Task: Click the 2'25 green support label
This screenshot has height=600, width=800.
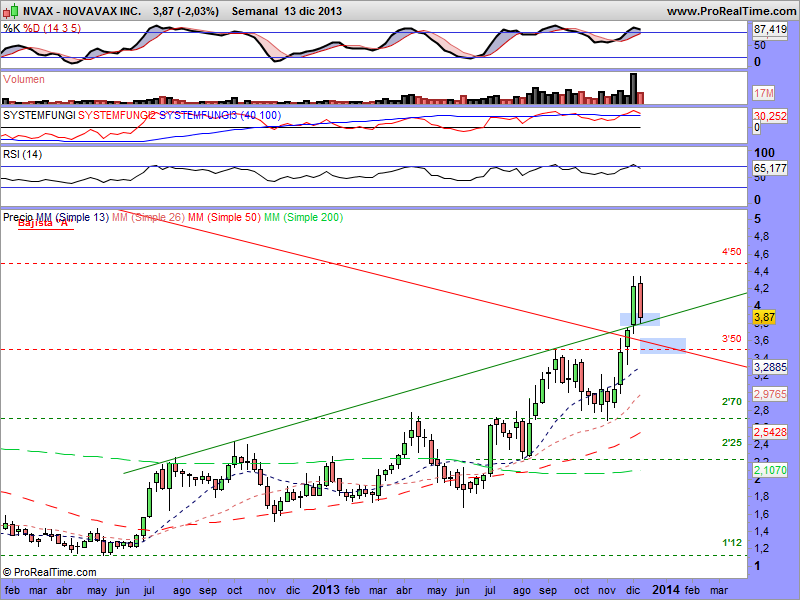Action: coord(731,442)
